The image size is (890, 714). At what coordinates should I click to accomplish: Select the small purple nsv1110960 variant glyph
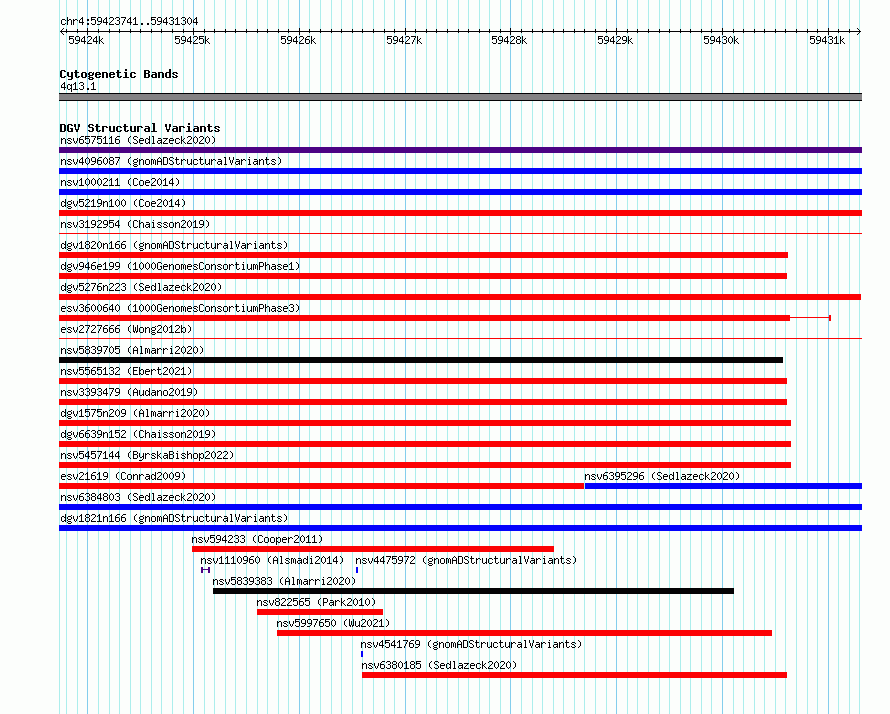(x=205, y=570)
